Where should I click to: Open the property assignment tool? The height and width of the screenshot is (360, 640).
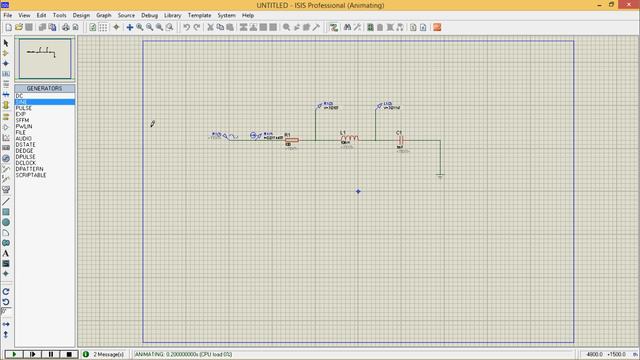pos(357,27)
